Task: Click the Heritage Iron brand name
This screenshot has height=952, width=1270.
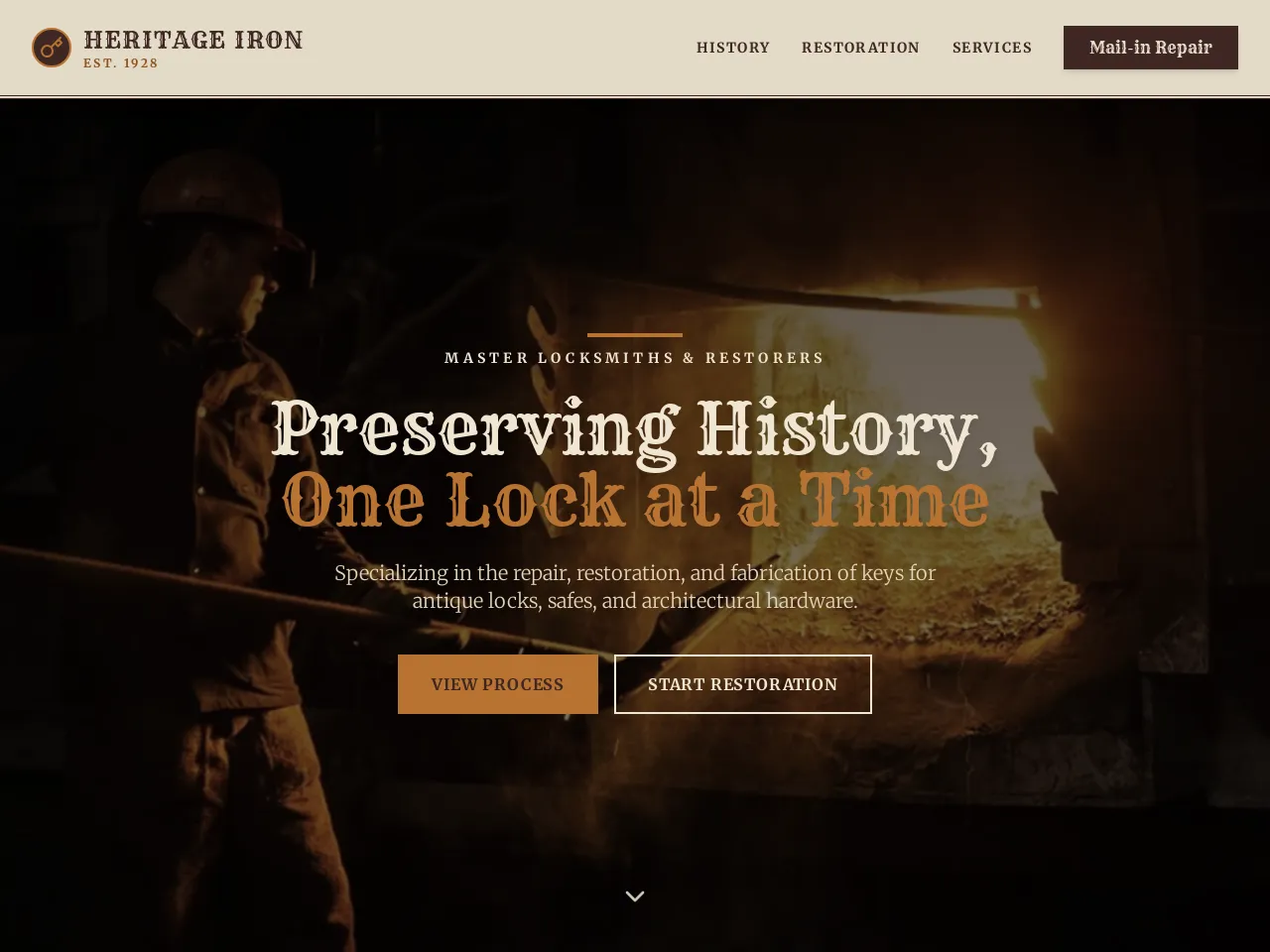Action: (193, 40)
